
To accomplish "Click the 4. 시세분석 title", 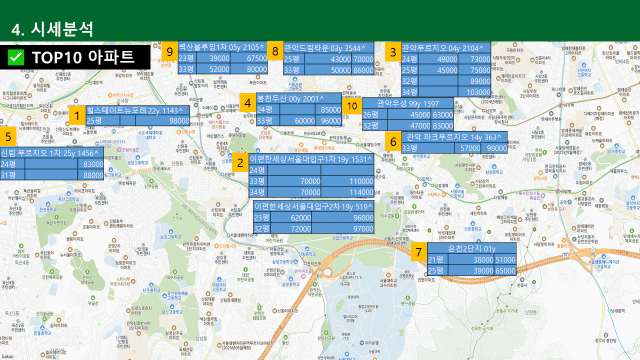I will point(52,29).
